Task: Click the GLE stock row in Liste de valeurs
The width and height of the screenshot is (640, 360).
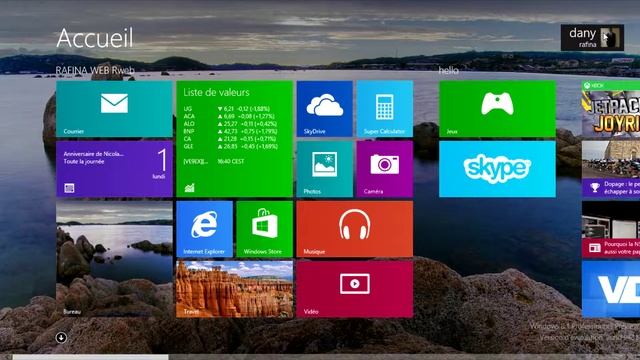Action: (x=231, y=146)
